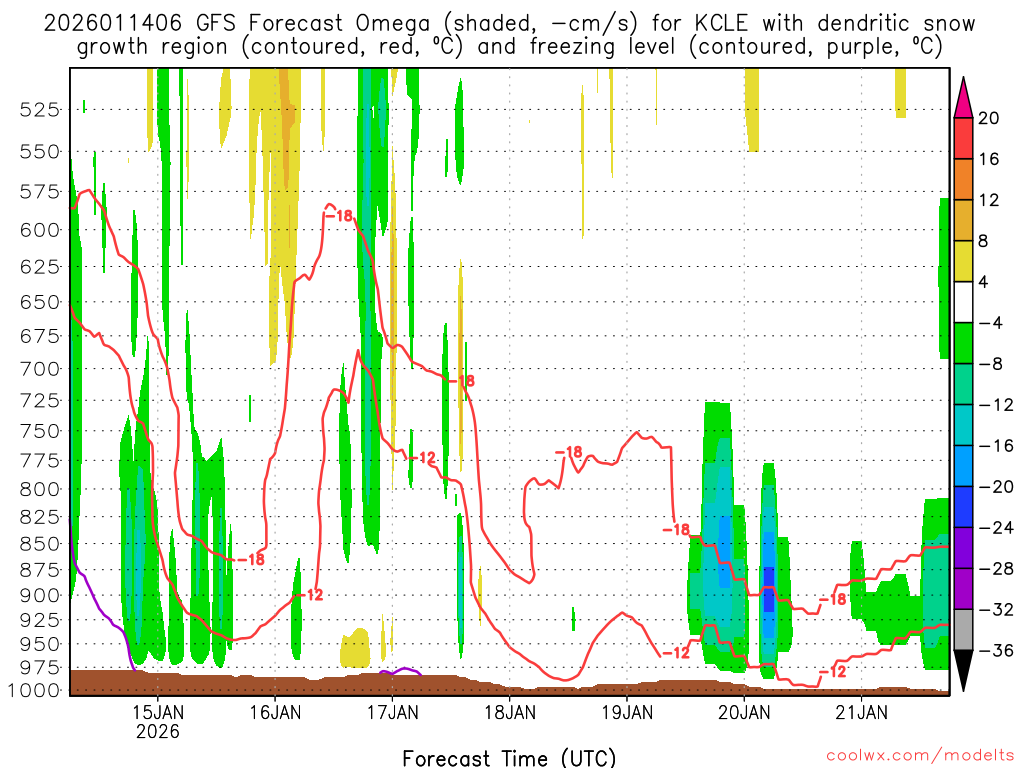Click the cyan colorbar swatch between -12 and -16
Viewport: 1024px width, 768px height.
pyautogui.click(x=963, y=425)
